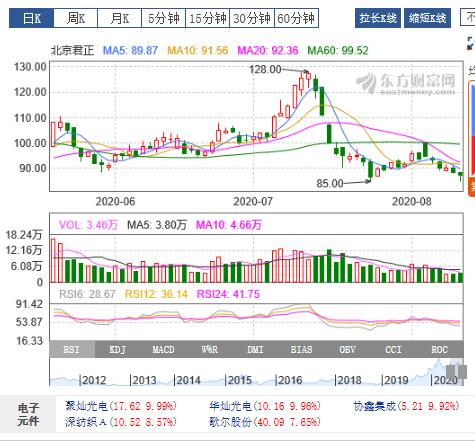
Task: Open the 歌尔股份 stock link
Action: [230, 422]
